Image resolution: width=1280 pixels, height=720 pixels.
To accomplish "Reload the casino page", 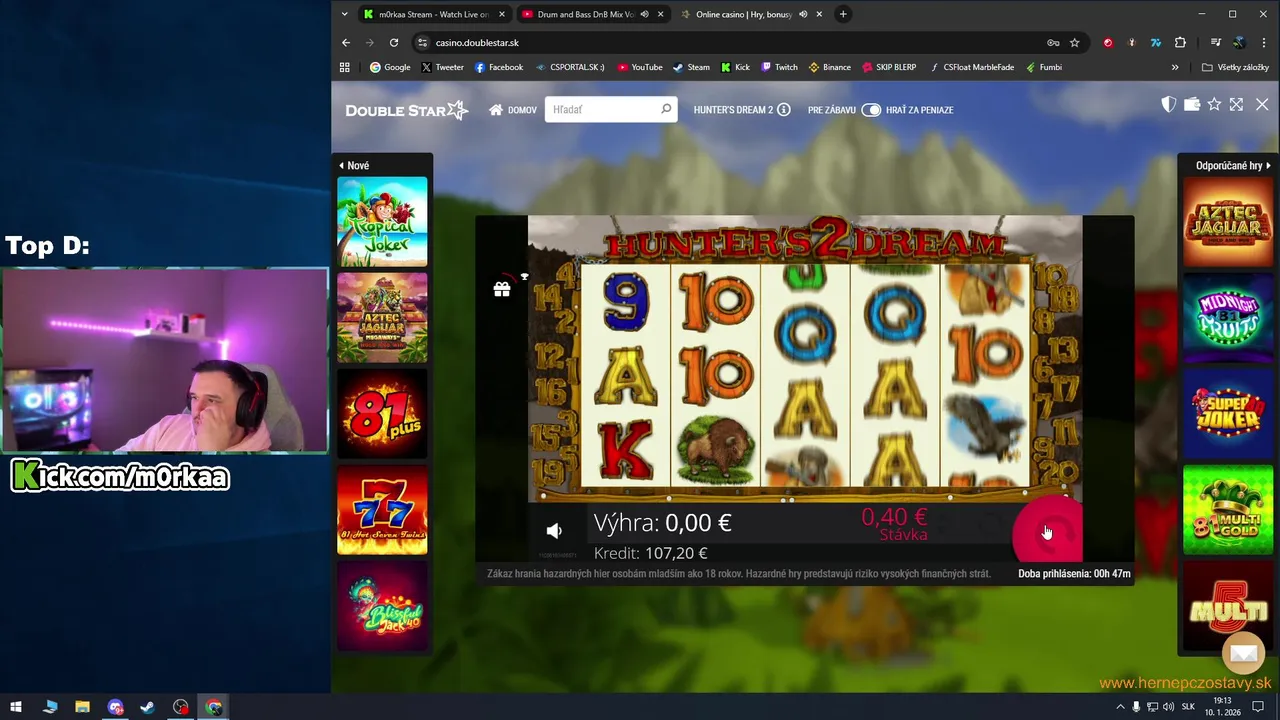I will [394, 43].
